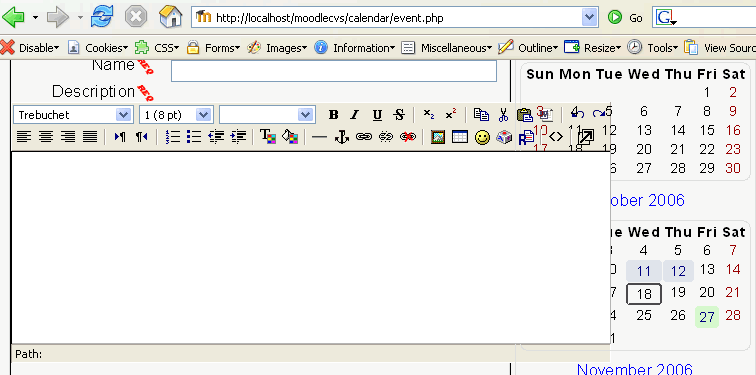
Task: Open the browser address bar history dropdown
Action: pyautogui.click(x=590, y=18)
